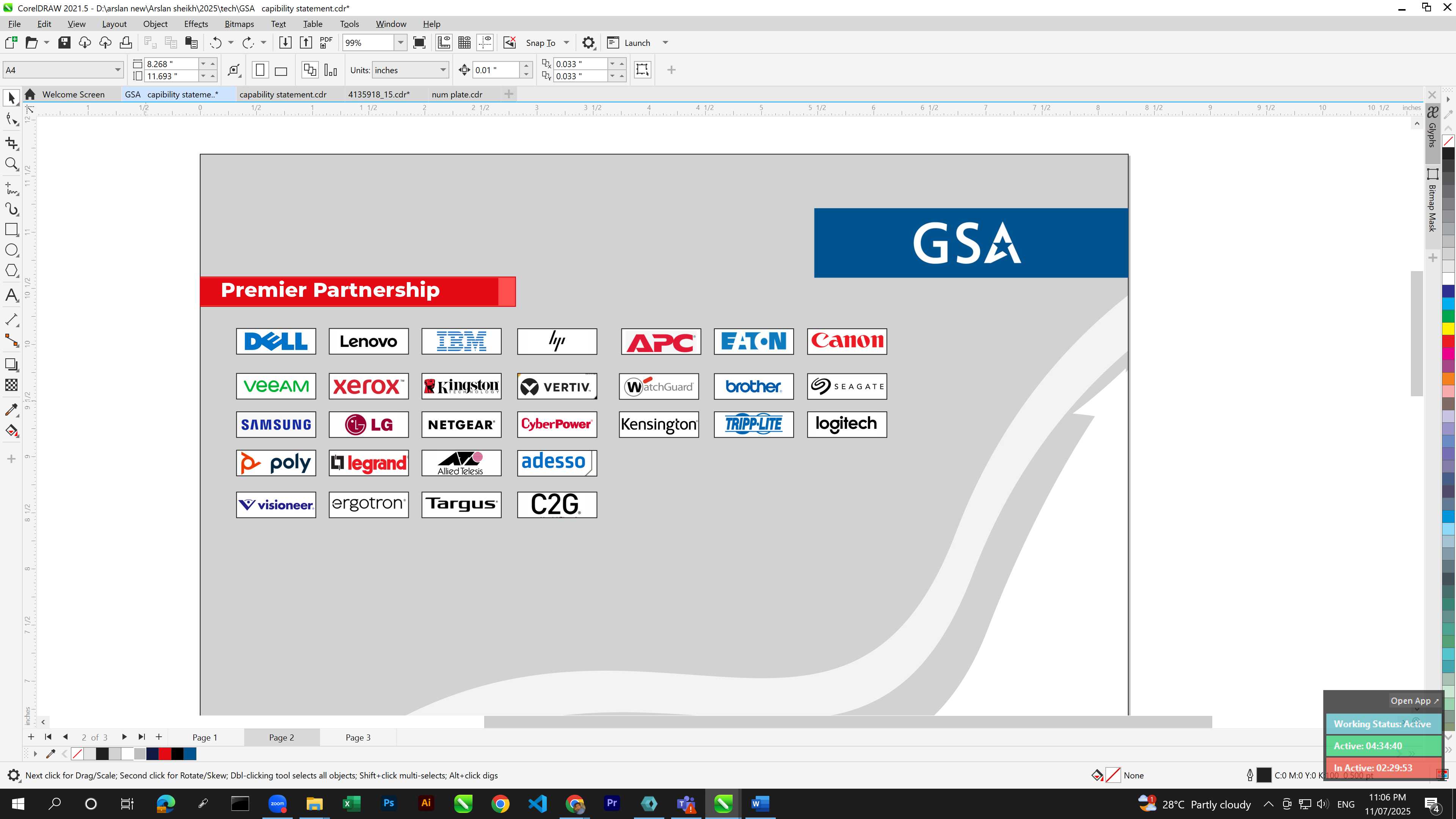The height and width of the screenshot is (819, 1456).
Task: Select the Polygon tool
Action: tap(11, 271)
